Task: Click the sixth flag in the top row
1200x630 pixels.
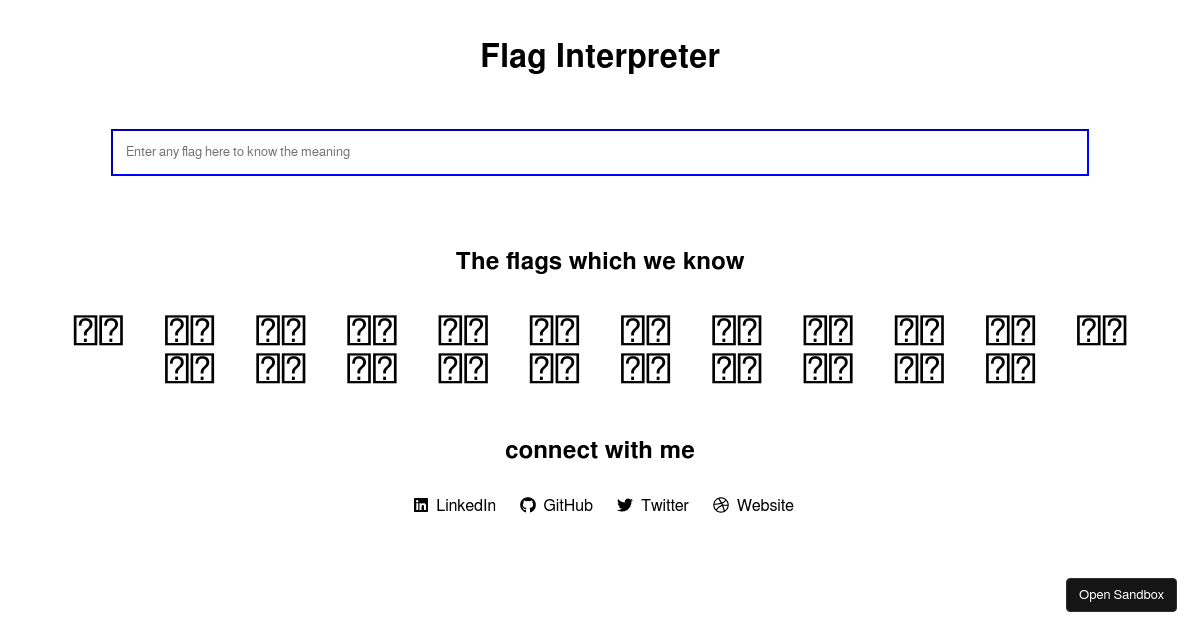Action: (x=554, y=330)
